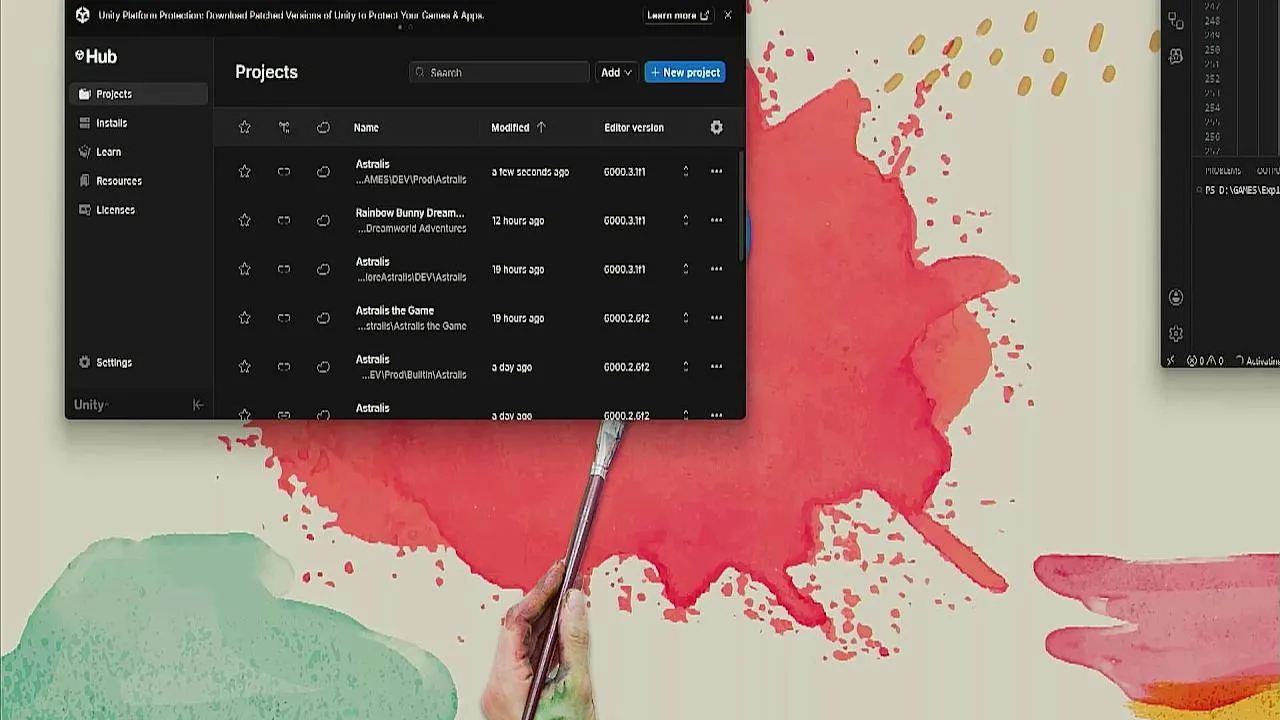Viewport: 1280px width, 720px height.
Task: Star the Astralis the Game project
Action: pyautogui.click(x=244, y=318)
